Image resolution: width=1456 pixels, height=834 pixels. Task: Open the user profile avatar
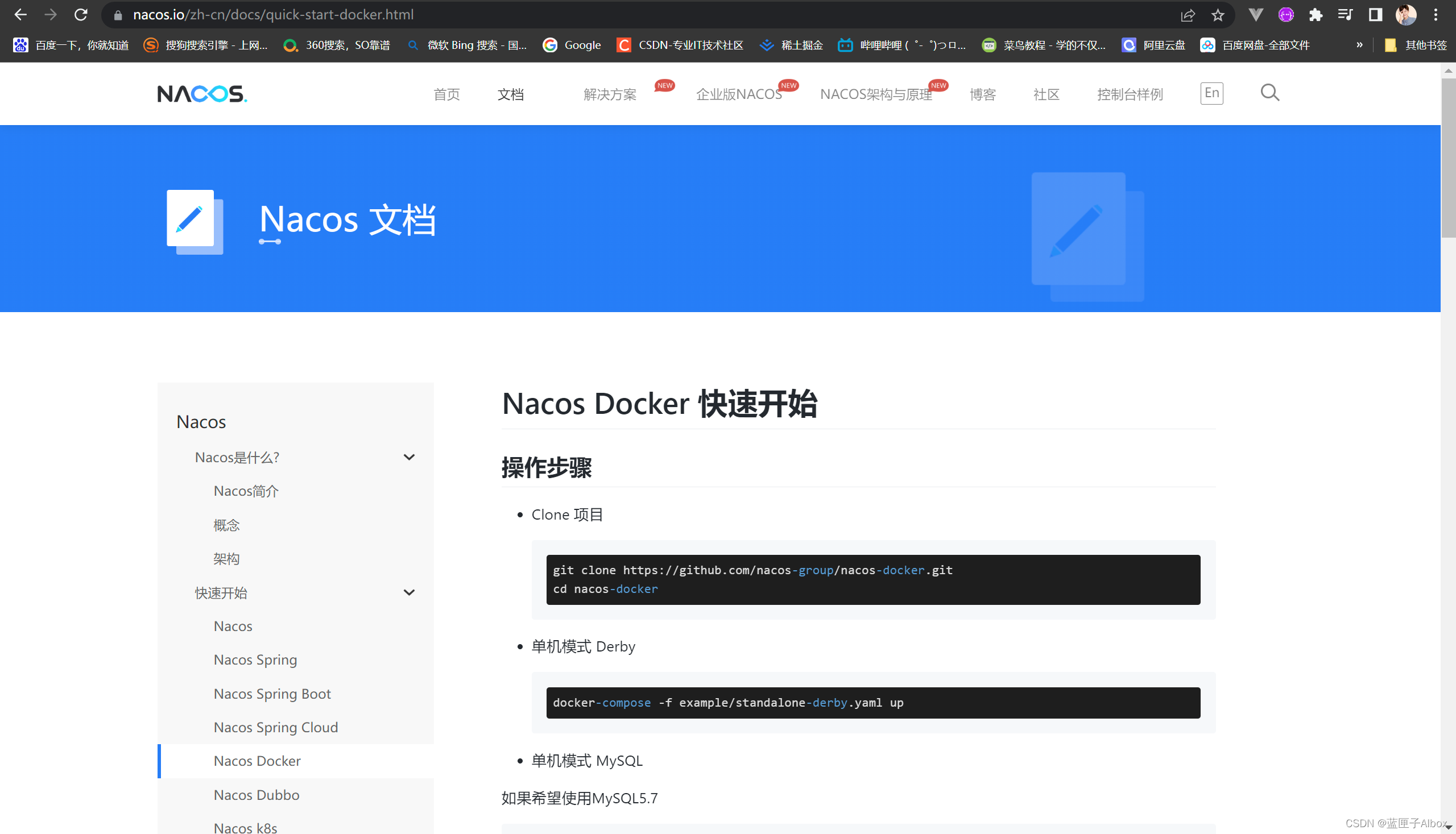1405,15
